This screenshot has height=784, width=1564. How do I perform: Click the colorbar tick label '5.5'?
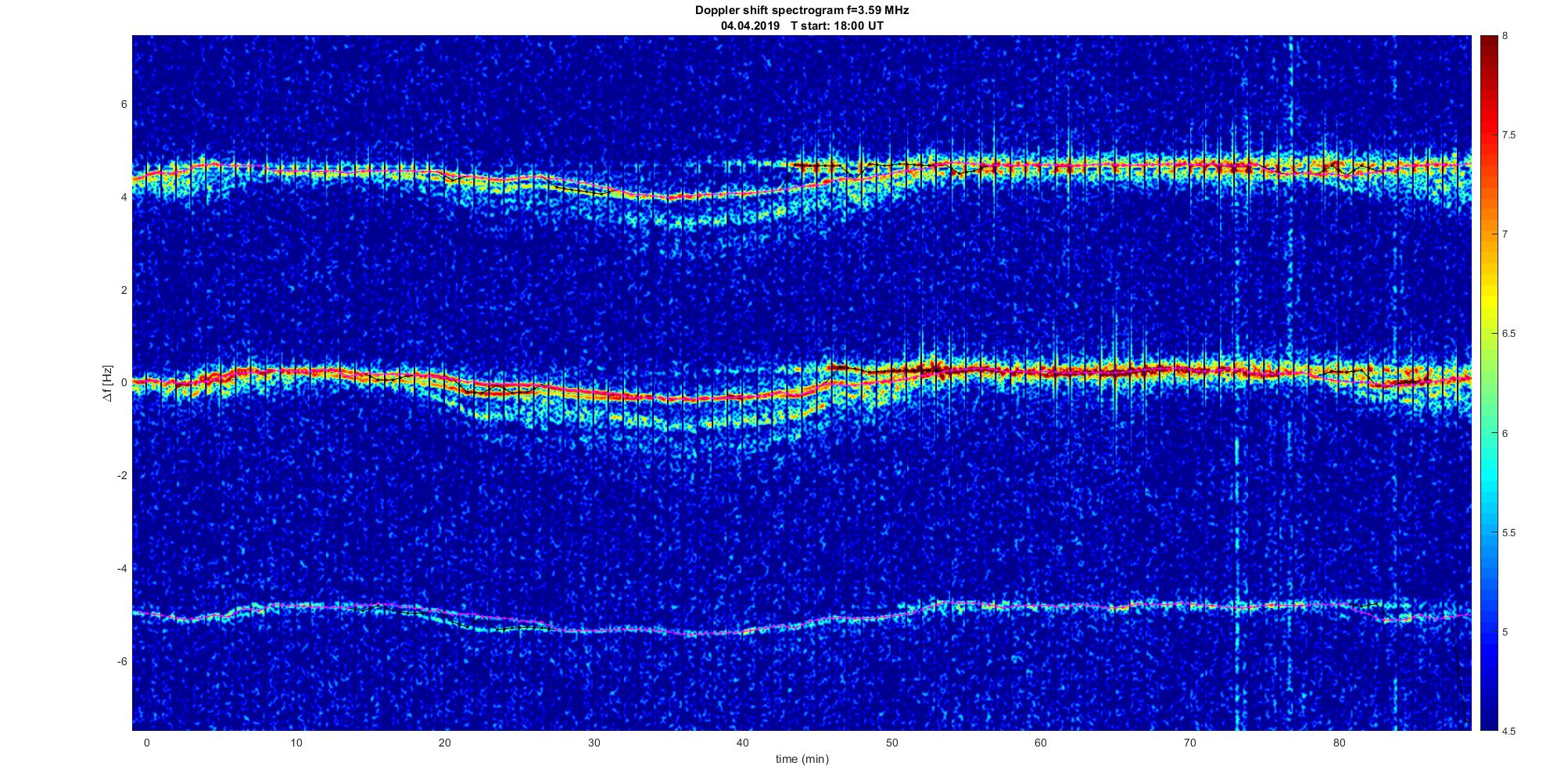click(x=1508, y=533)
